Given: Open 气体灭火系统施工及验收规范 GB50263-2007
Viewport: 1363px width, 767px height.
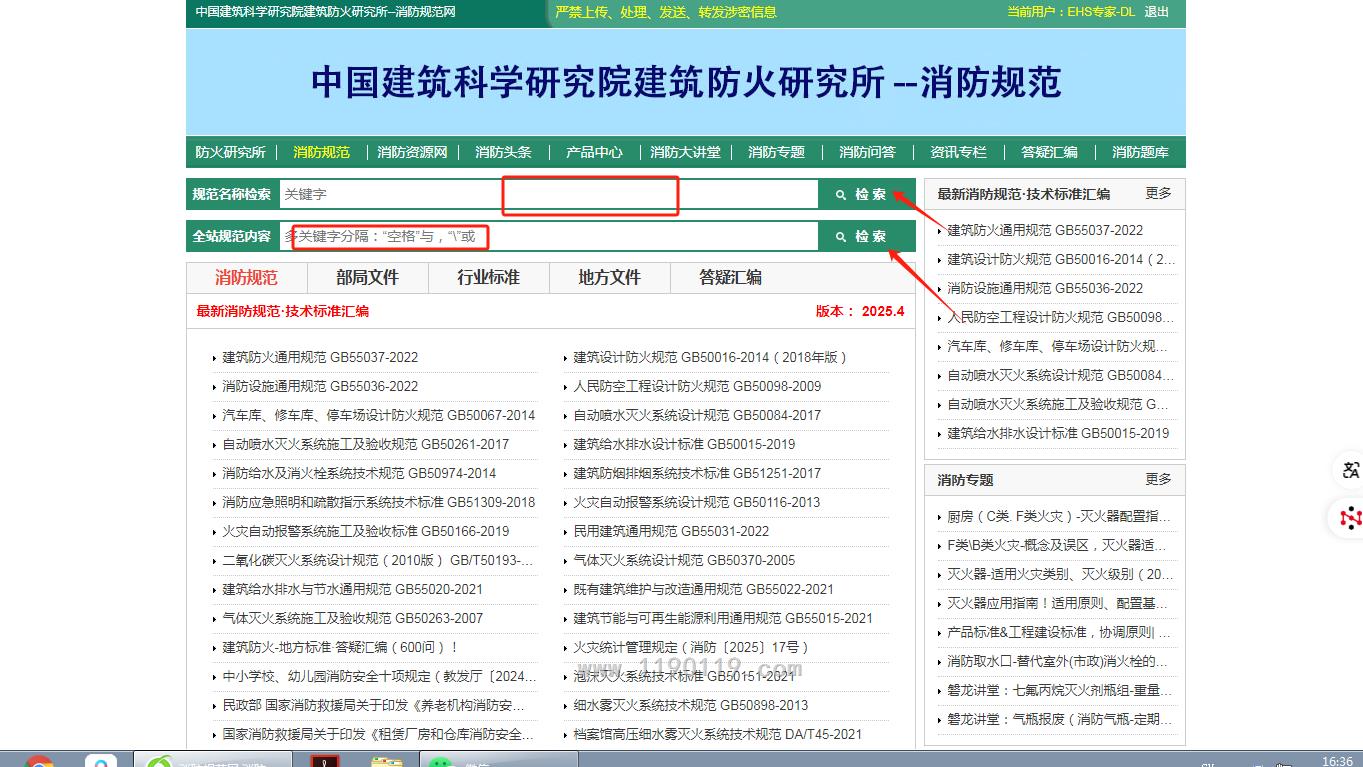Looking at the screenshot, I should point(352,618).
